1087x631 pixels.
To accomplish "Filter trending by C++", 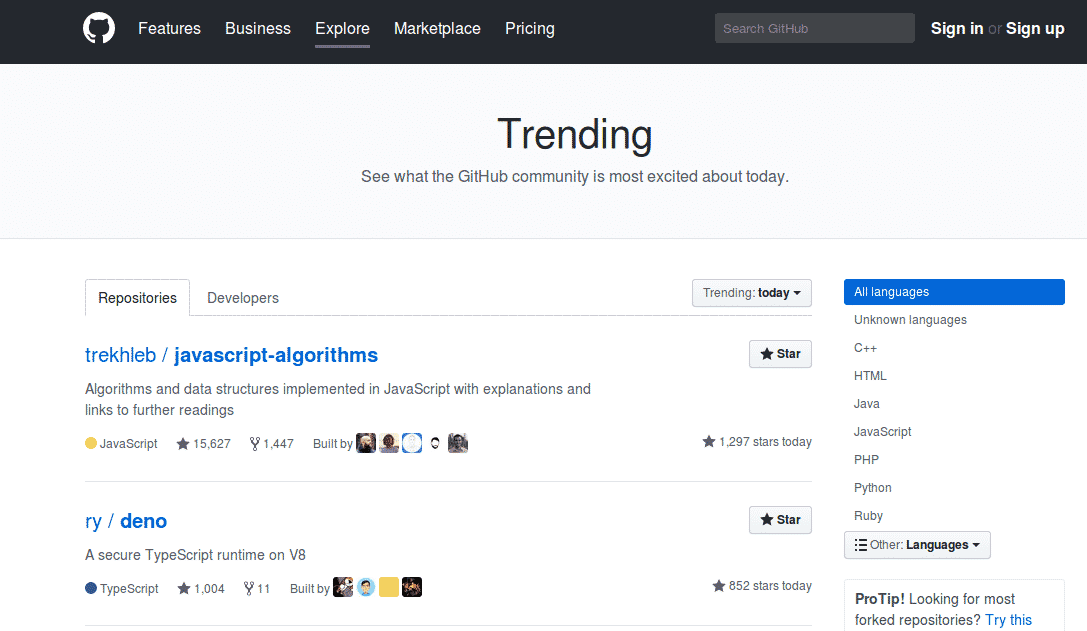I will (865, 348).
